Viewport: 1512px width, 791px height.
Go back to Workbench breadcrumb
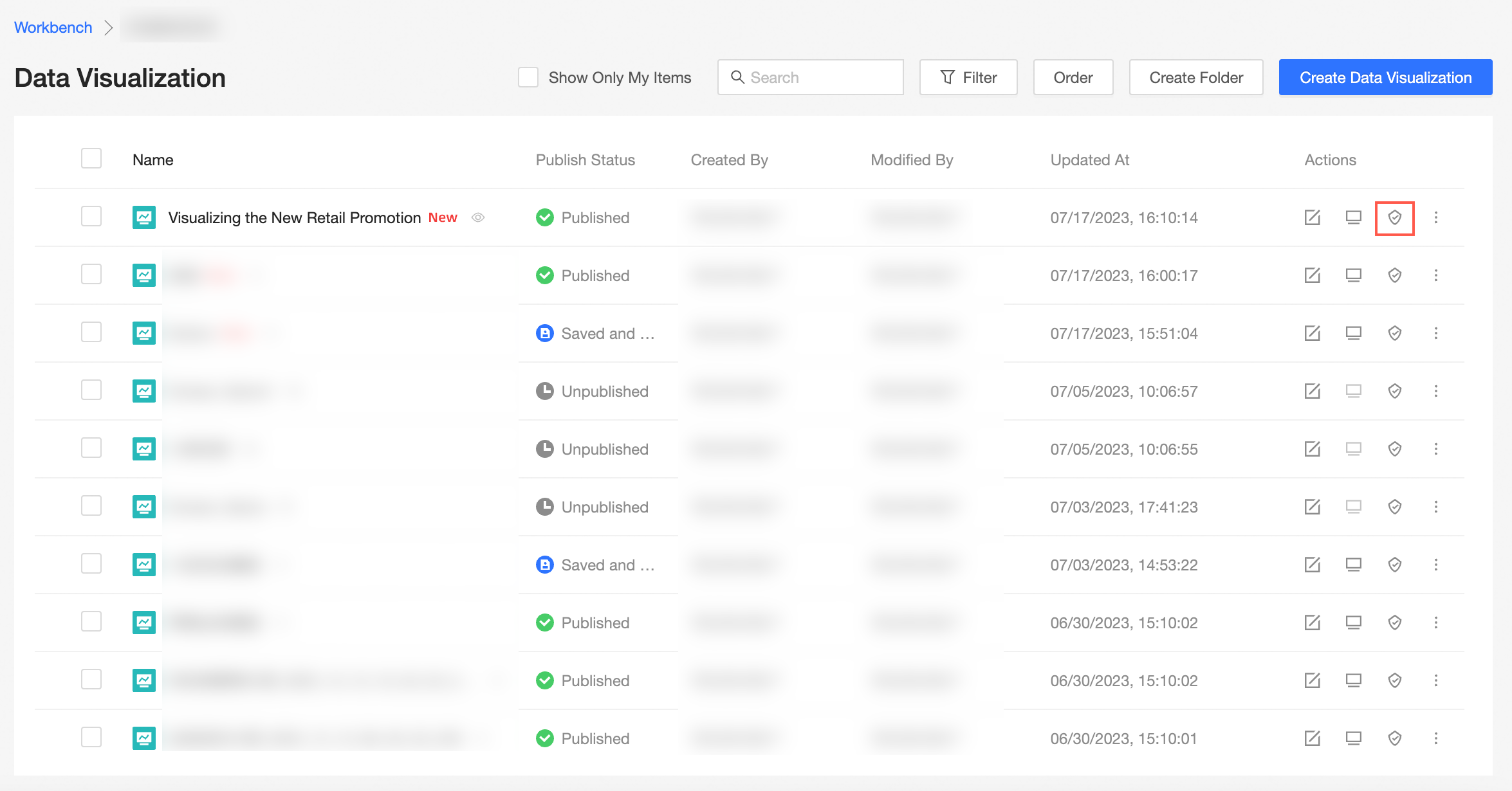tap(53, 28)
